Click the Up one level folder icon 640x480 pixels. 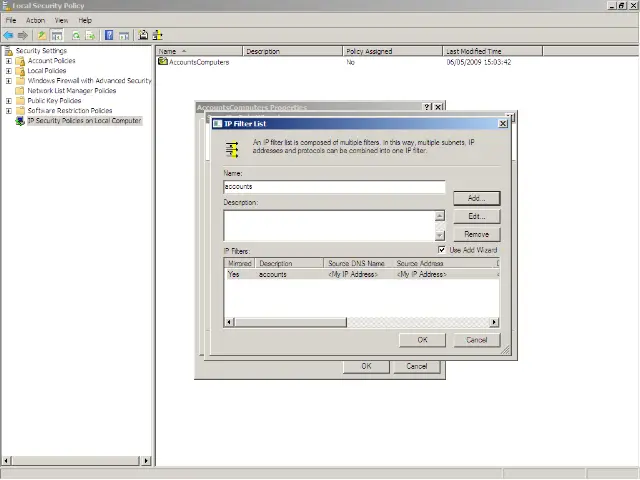pos(42,35)
